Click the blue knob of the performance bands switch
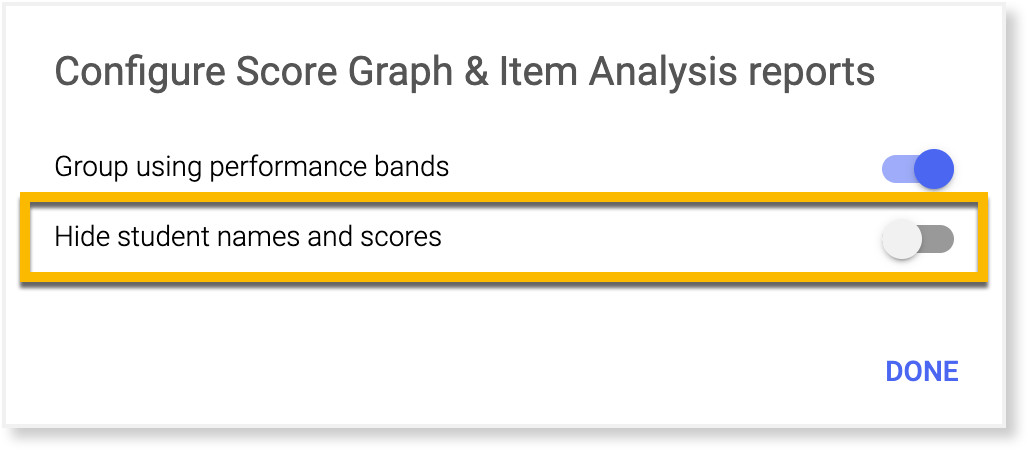 (934, 169)
